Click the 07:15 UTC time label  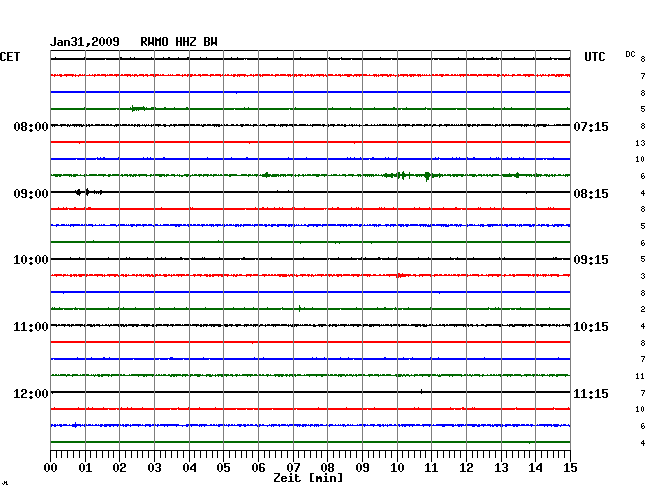click(x=591, y=126)
